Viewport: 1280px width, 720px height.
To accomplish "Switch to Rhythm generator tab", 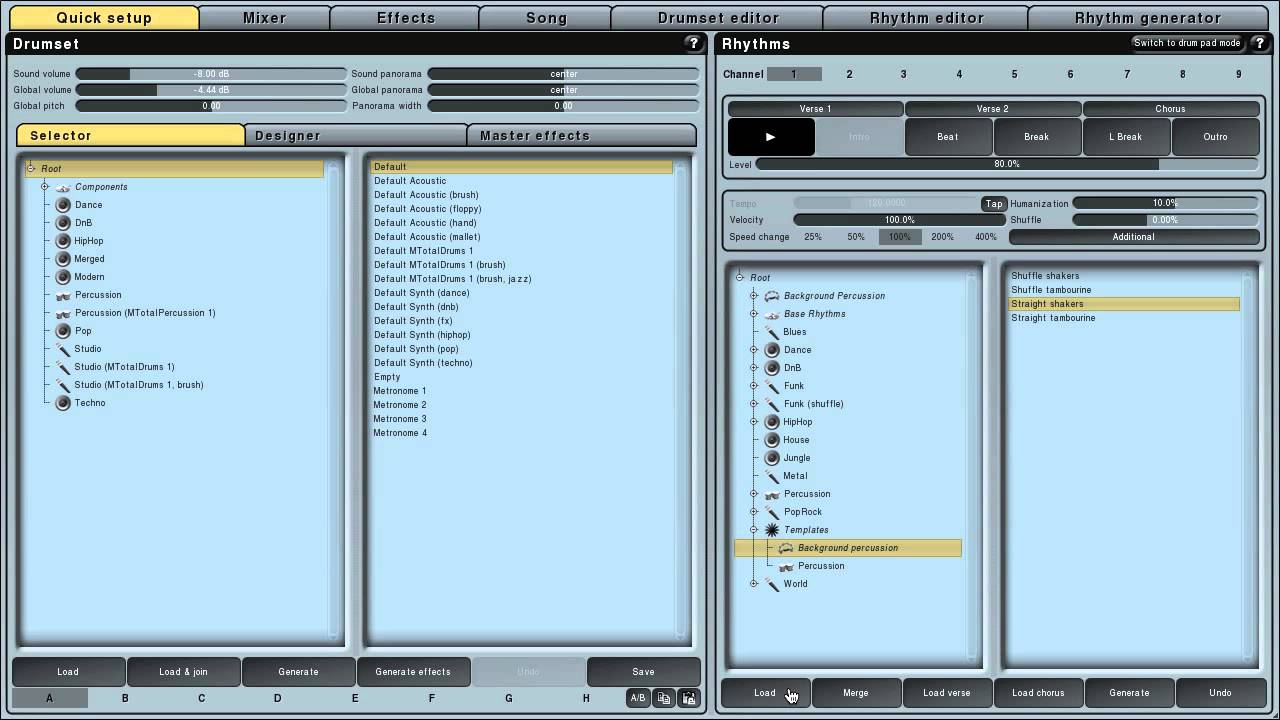I will (x=1148, y=18).
